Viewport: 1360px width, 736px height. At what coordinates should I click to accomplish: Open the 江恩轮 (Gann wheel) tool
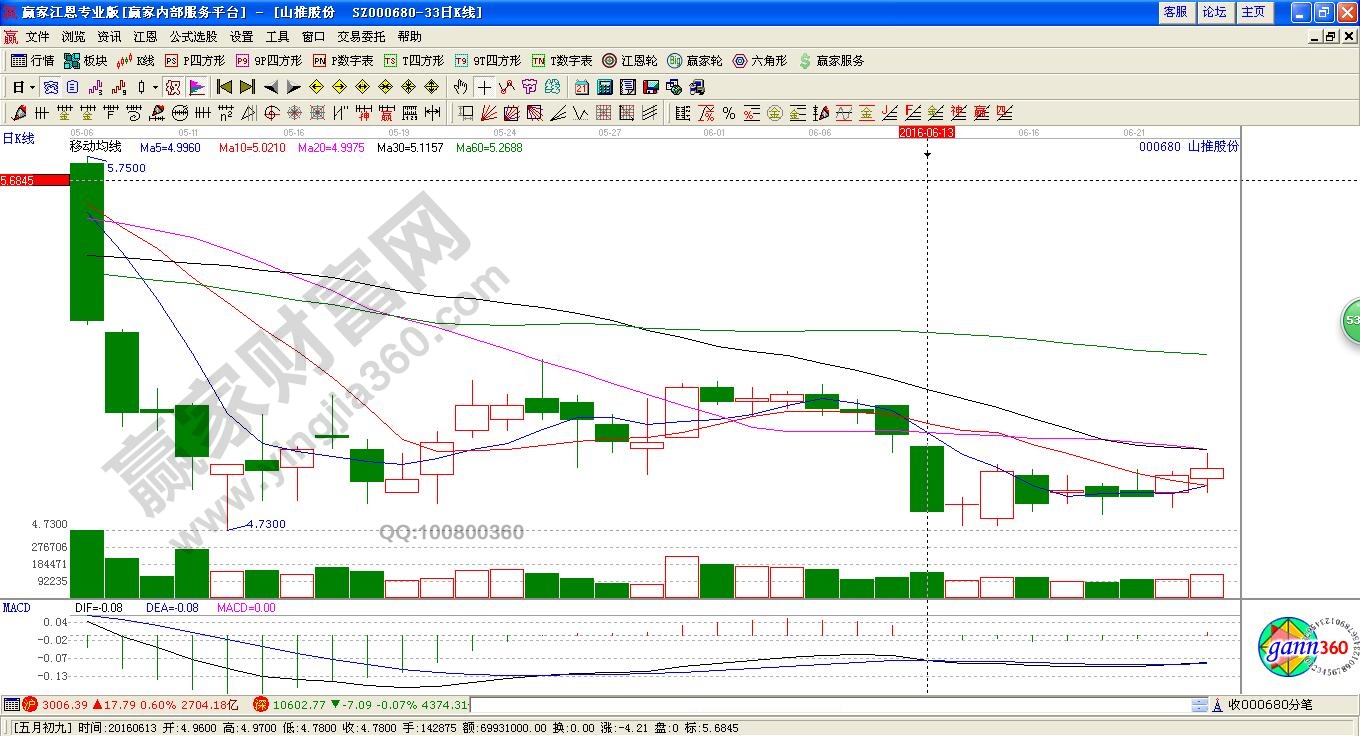[x=630, y=61]
